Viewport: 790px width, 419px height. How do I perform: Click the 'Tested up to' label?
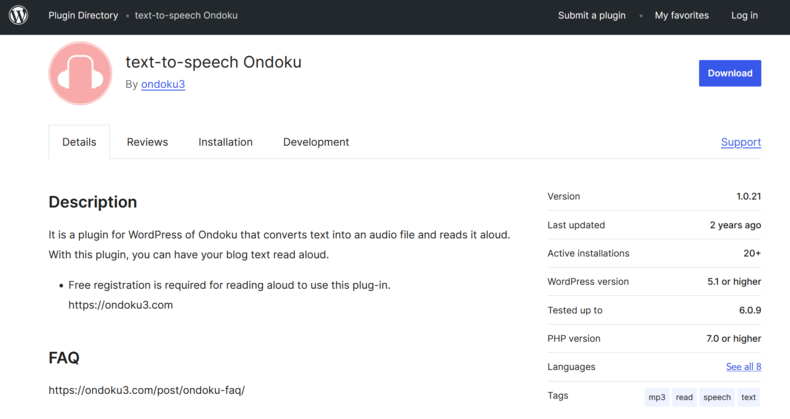[x=575, y=310]
